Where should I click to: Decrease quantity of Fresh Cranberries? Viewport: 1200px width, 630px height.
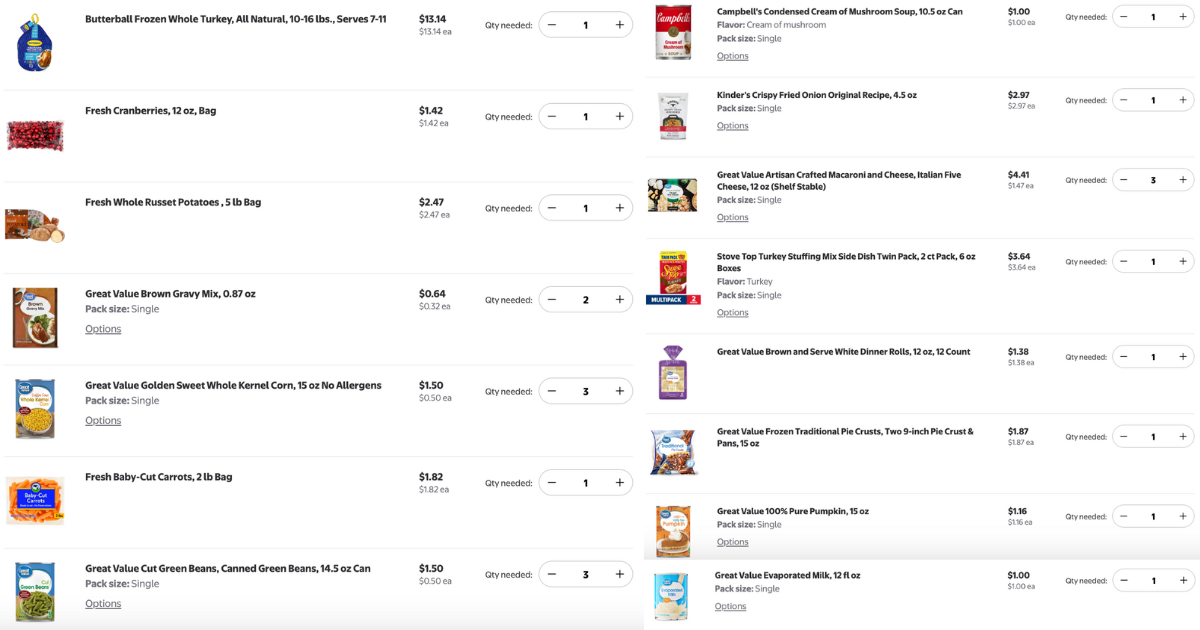(x=552, y=117)
